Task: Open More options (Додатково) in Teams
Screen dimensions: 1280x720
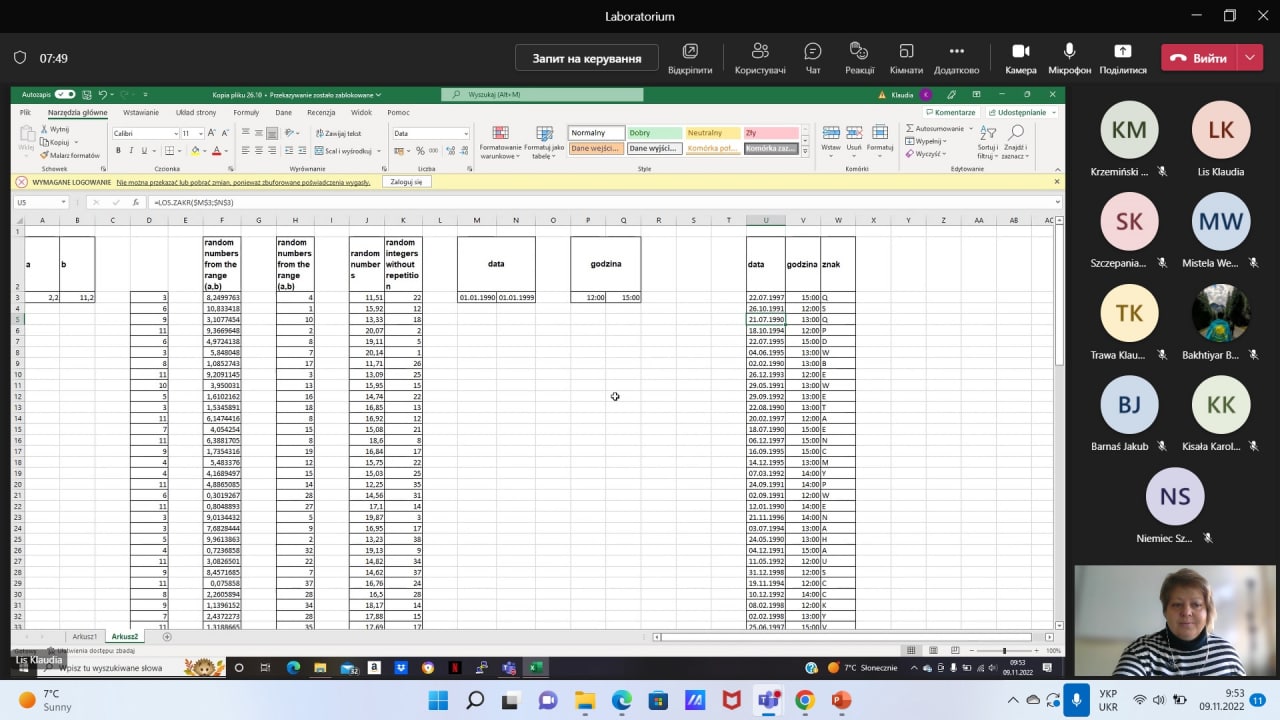Action: pyautogui.click(x=956, y=58)
